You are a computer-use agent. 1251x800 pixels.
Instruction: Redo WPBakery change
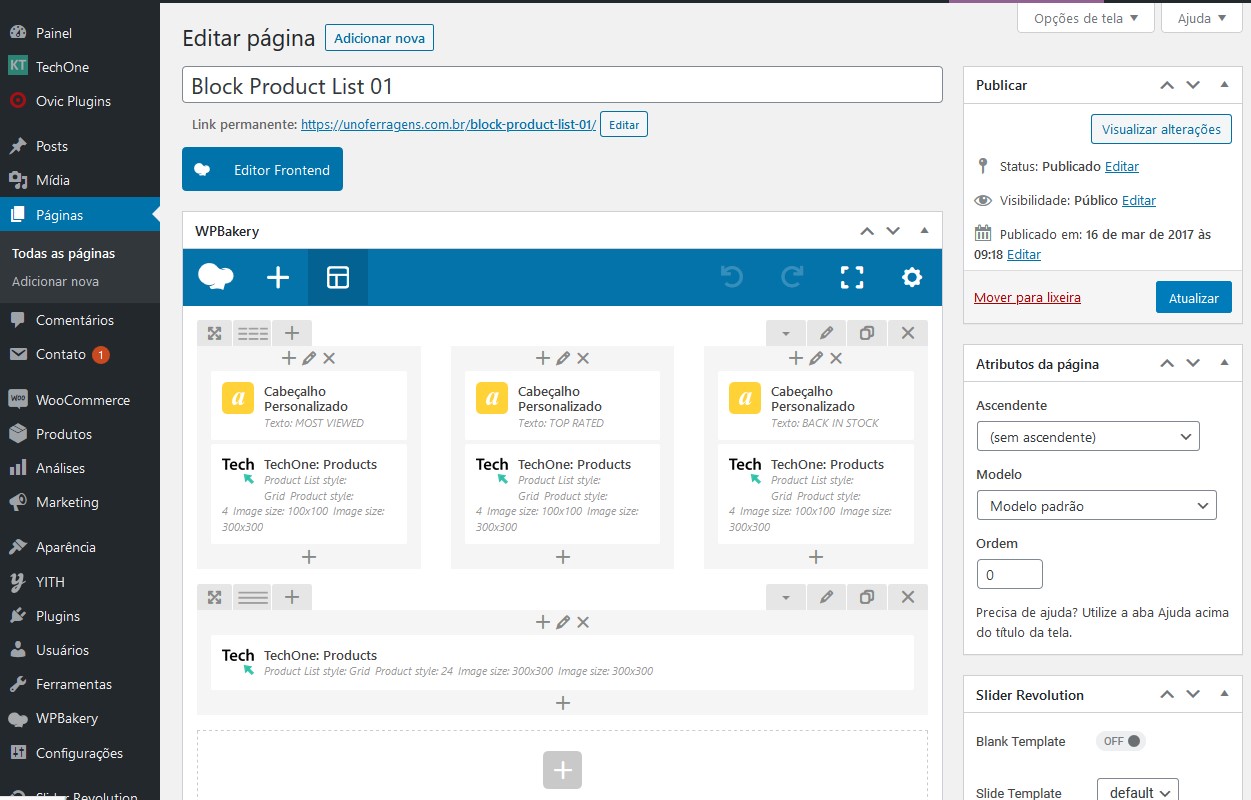[x=792, y=277]
